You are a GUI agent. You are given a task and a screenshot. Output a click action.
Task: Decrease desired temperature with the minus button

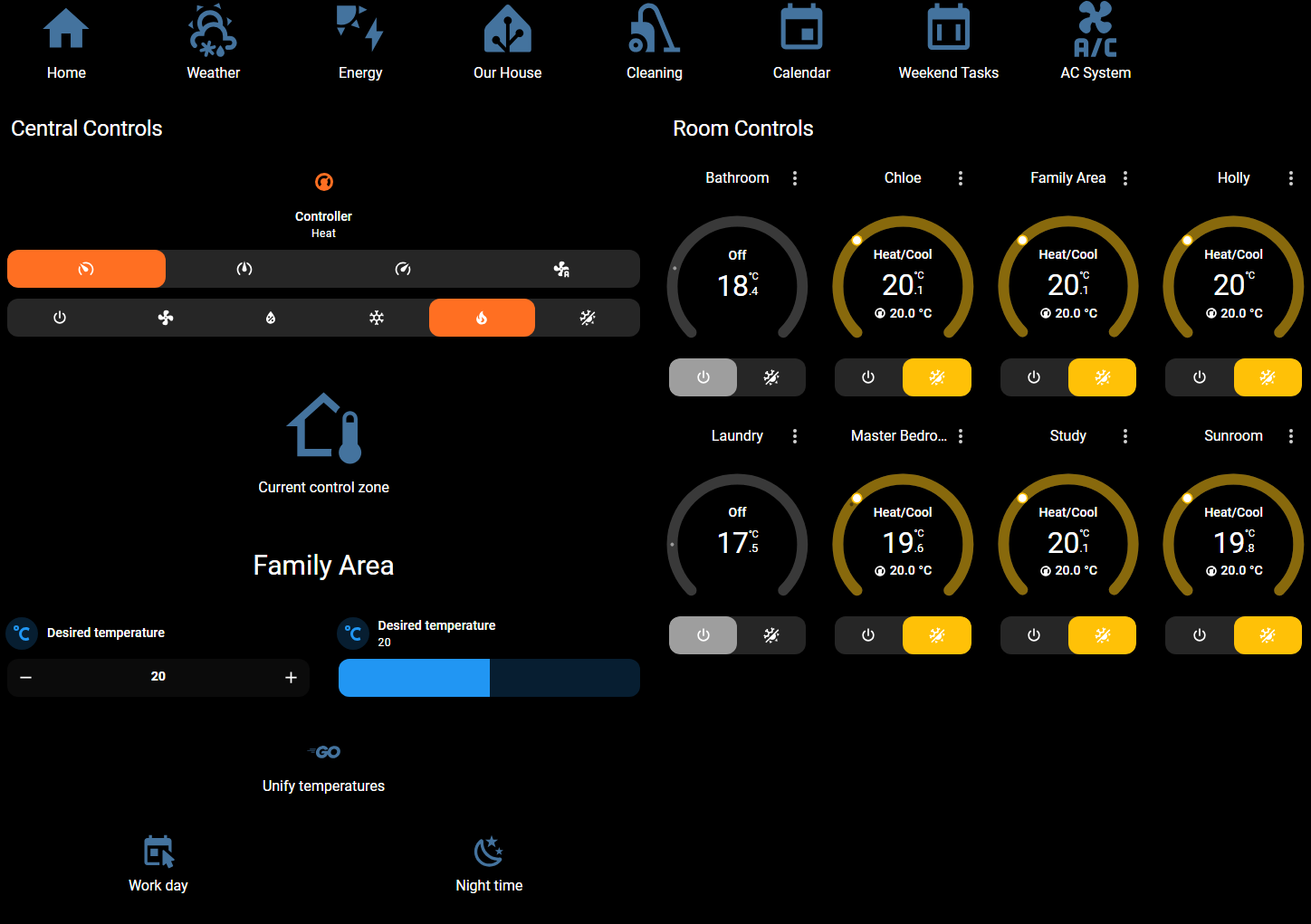pos(26,677)
